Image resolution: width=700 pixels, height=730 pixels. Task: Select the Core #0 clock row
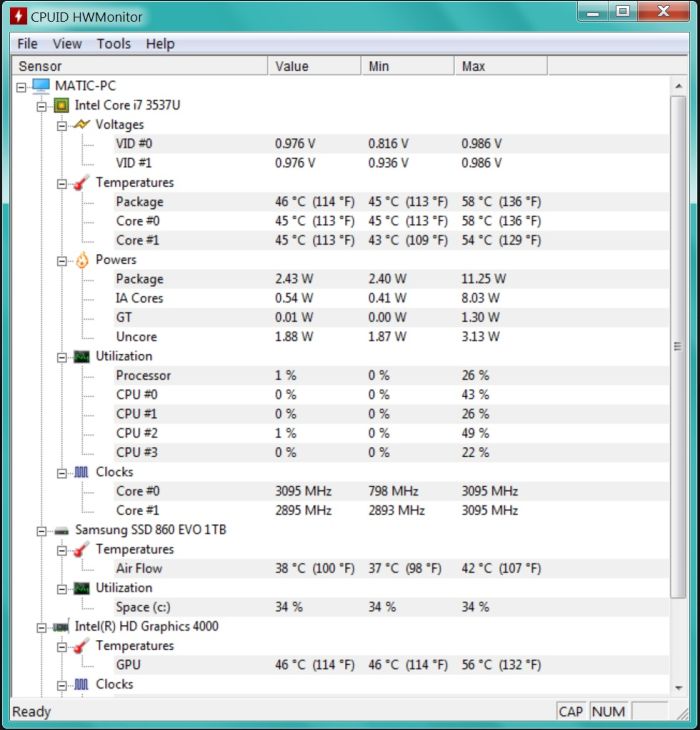pos(391,491)
